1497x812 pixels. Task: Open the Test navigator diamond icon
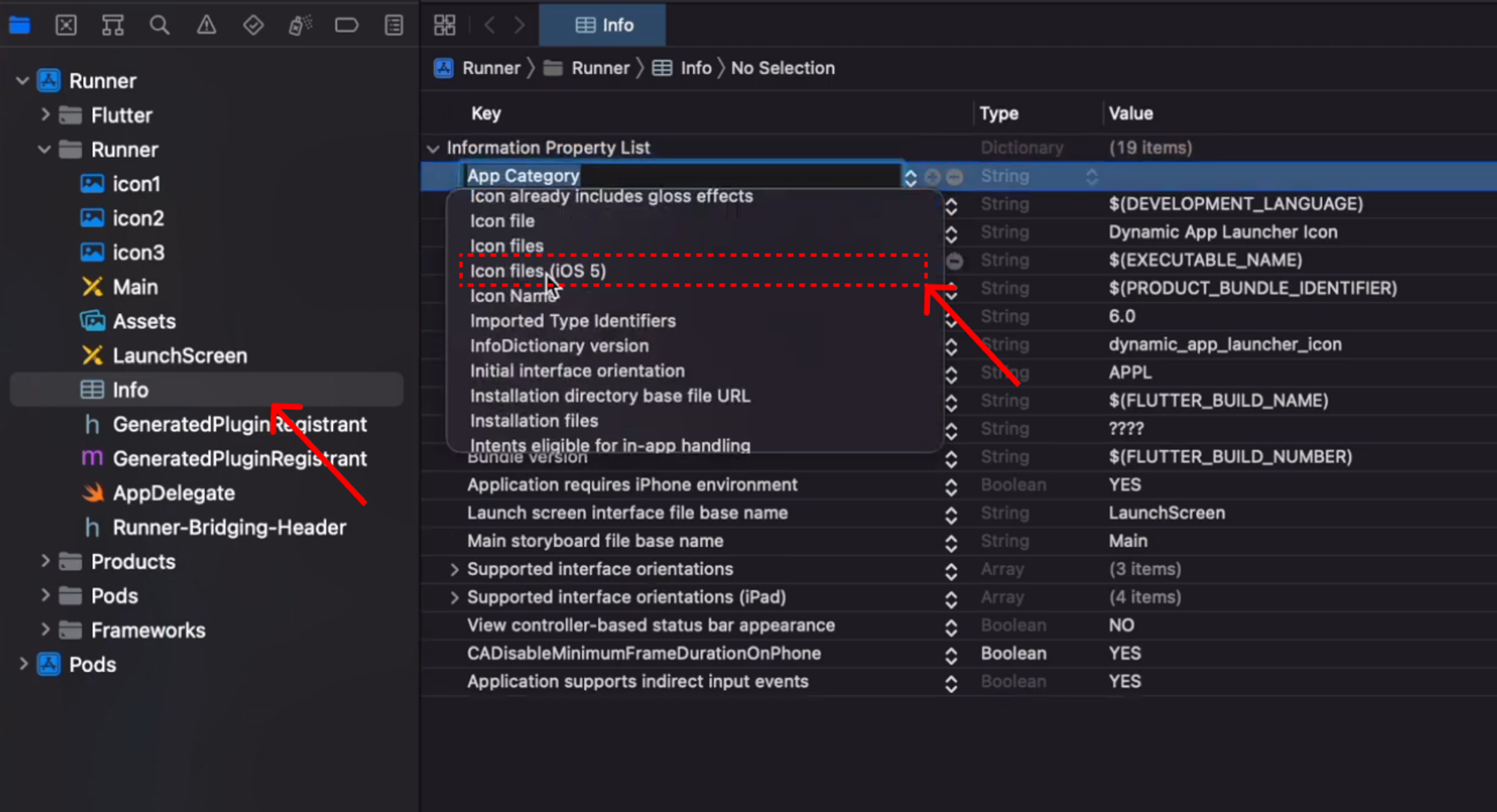pos(254,25)
